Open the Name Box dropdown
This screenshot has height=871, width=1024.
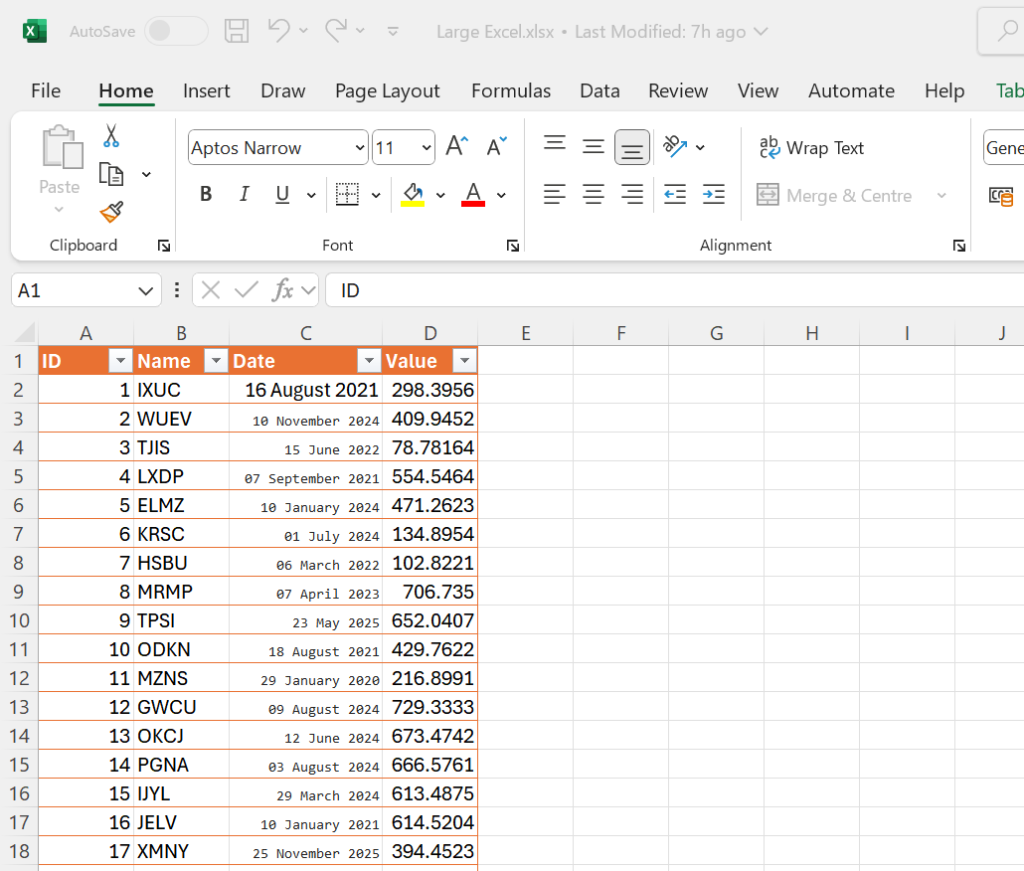146,291
